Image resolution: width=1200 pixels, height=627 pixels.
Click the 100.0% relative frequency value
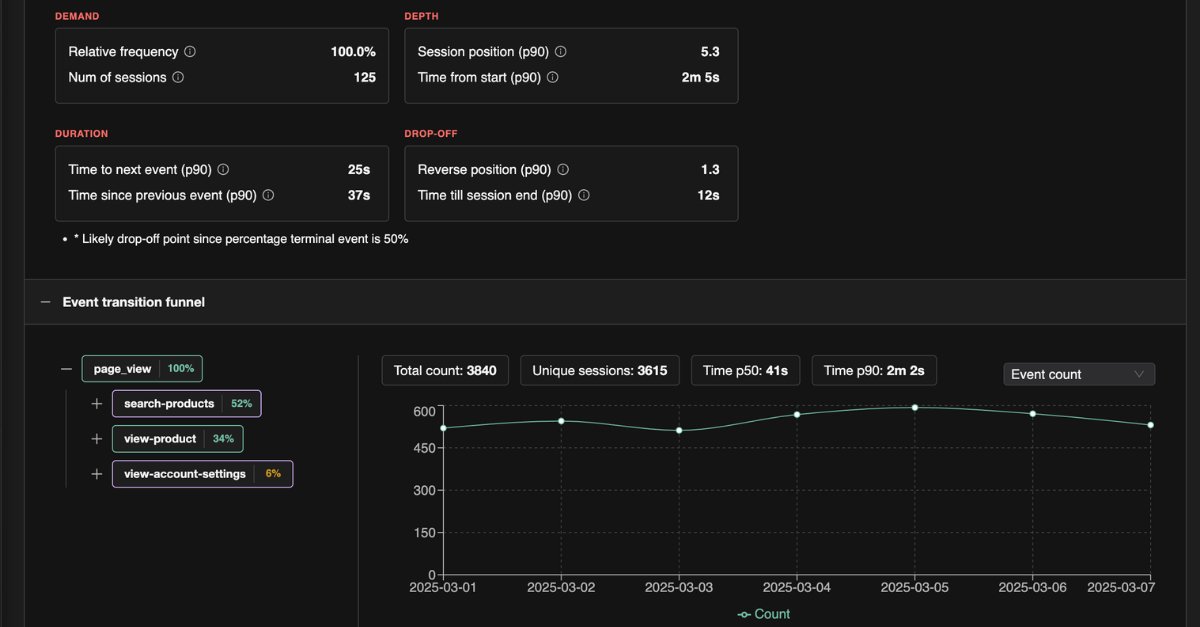353,51
